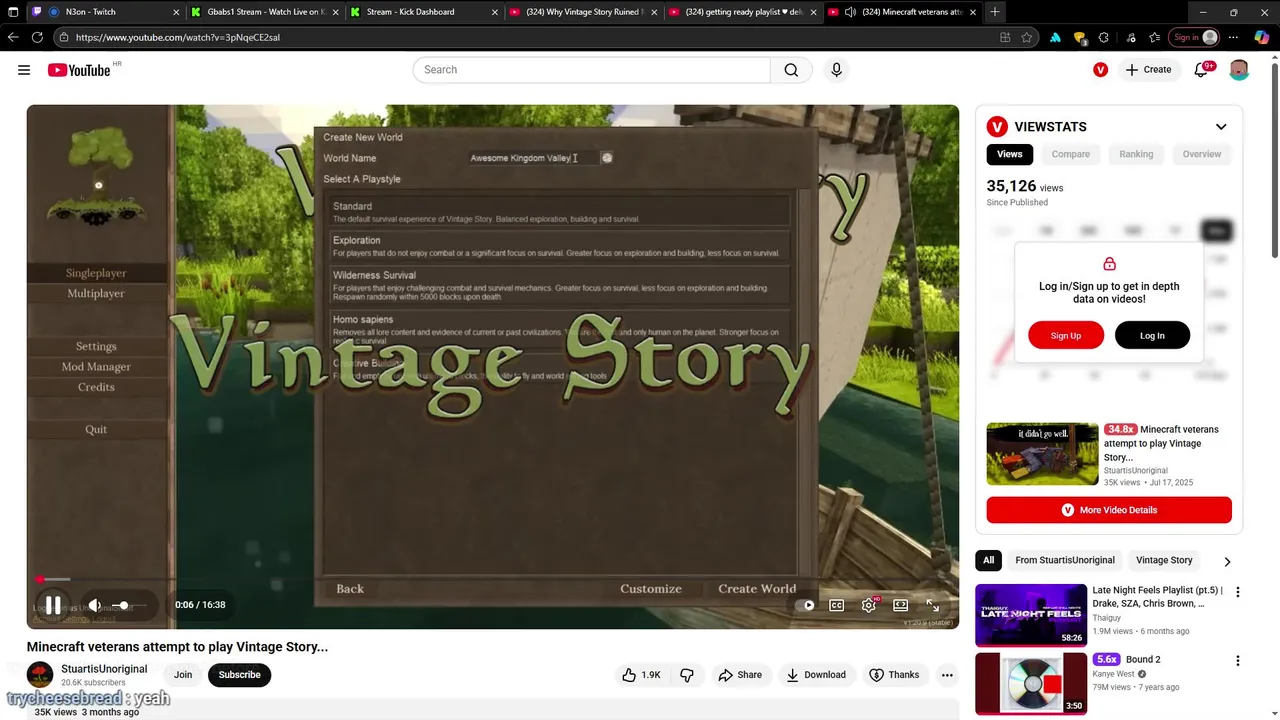Open Late Night Feels Playlist thumbnail
The width and height of the screenshot is (1280, 720).
tap(1031, 615)
